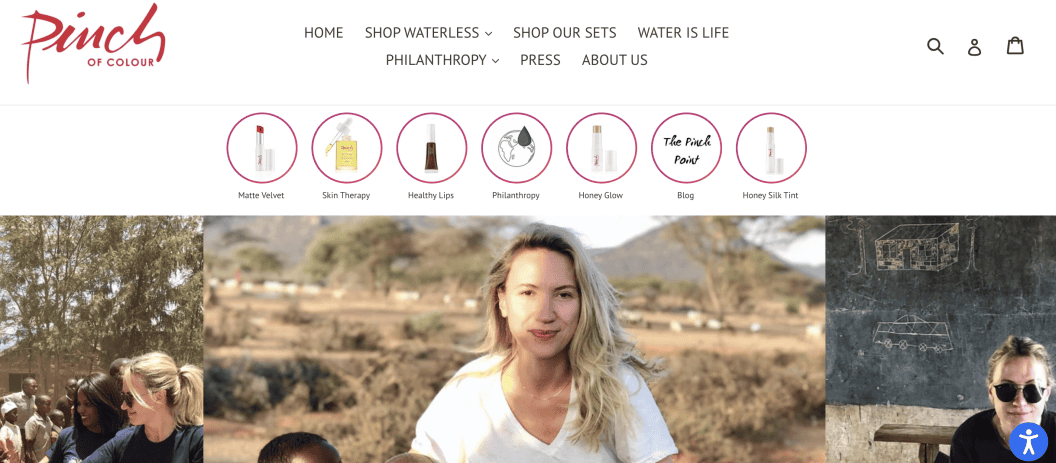Open the shopping cart bag icon
Image resolution: width=1056 pixels, height=463 pixels.
tap(1015, 45)
